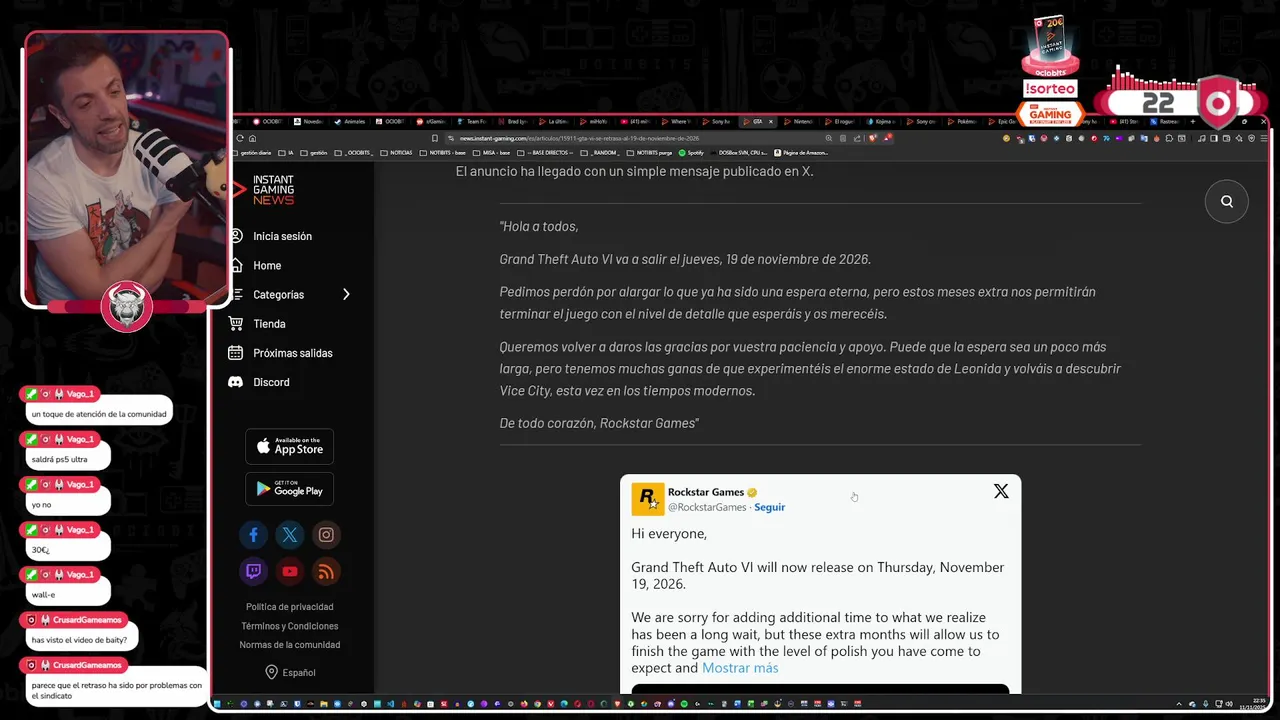The width and height of the screenshot is (1280, 720).
Task: Open the Español language selector
Action: click(x=289, y=672)
